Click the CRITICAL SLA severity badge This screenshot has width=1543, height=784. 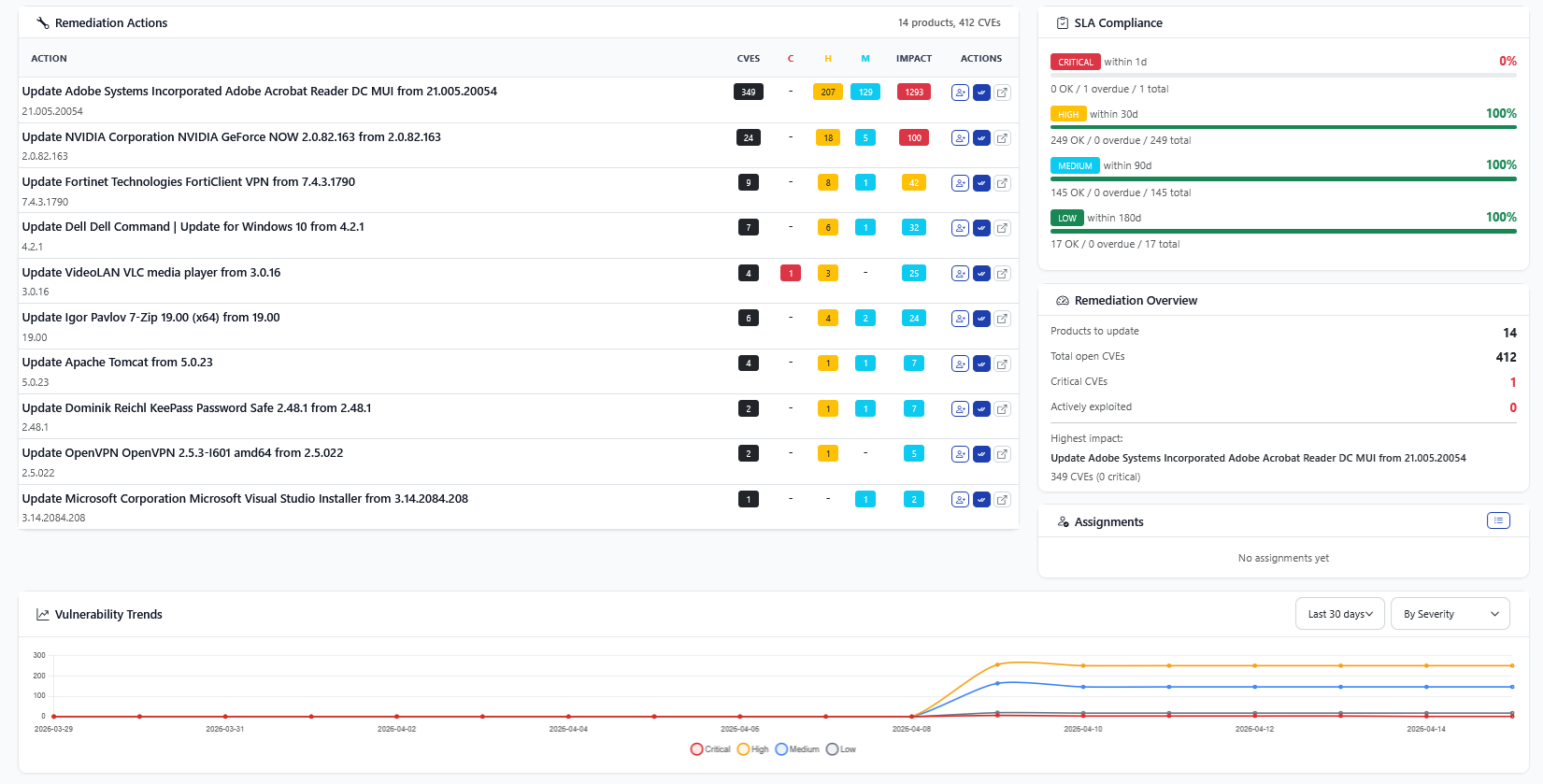click(x=1075, y=62)
